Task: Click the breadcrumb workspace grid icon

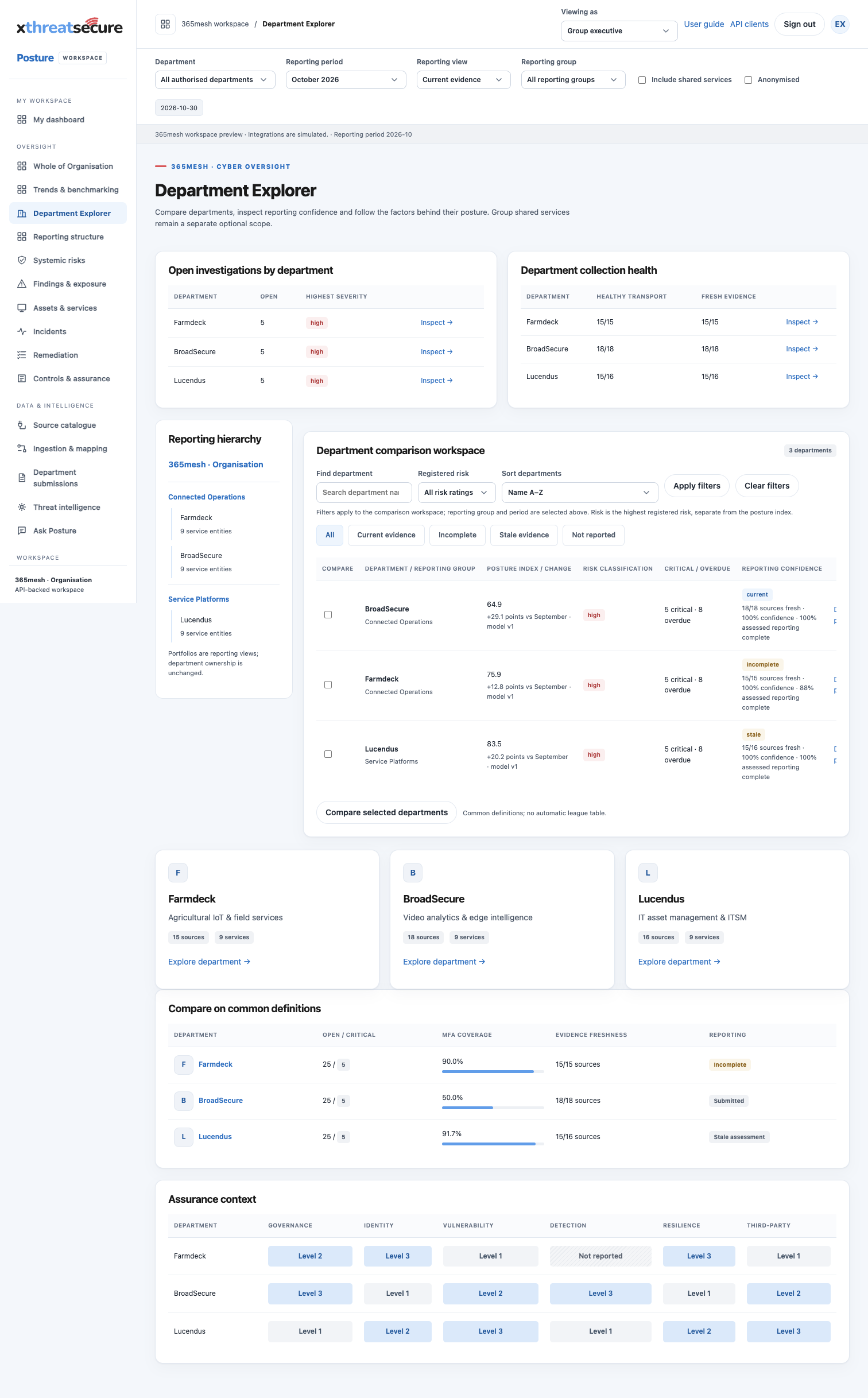Action: click(165, 24)
